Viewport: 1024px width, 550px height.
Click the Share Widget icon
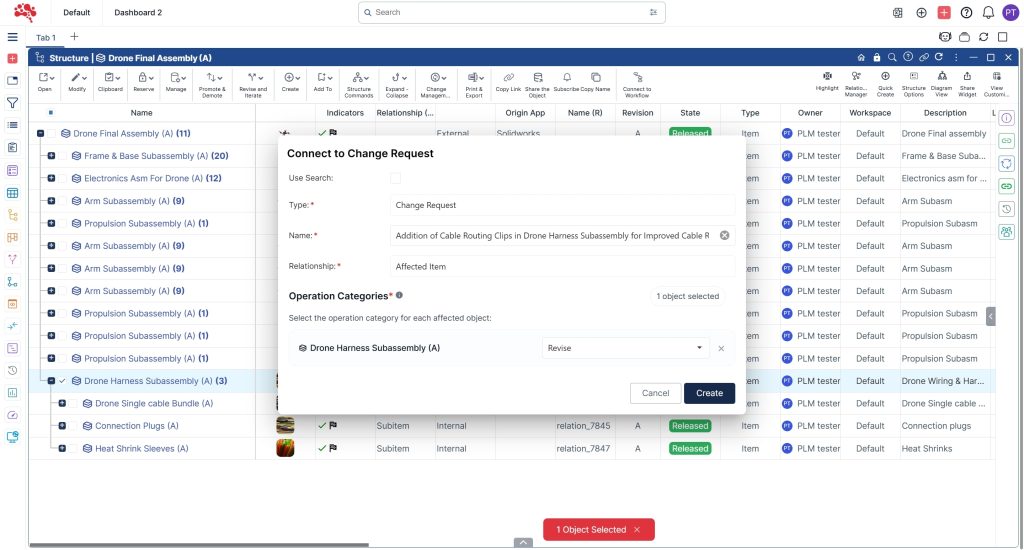[967, 76]
